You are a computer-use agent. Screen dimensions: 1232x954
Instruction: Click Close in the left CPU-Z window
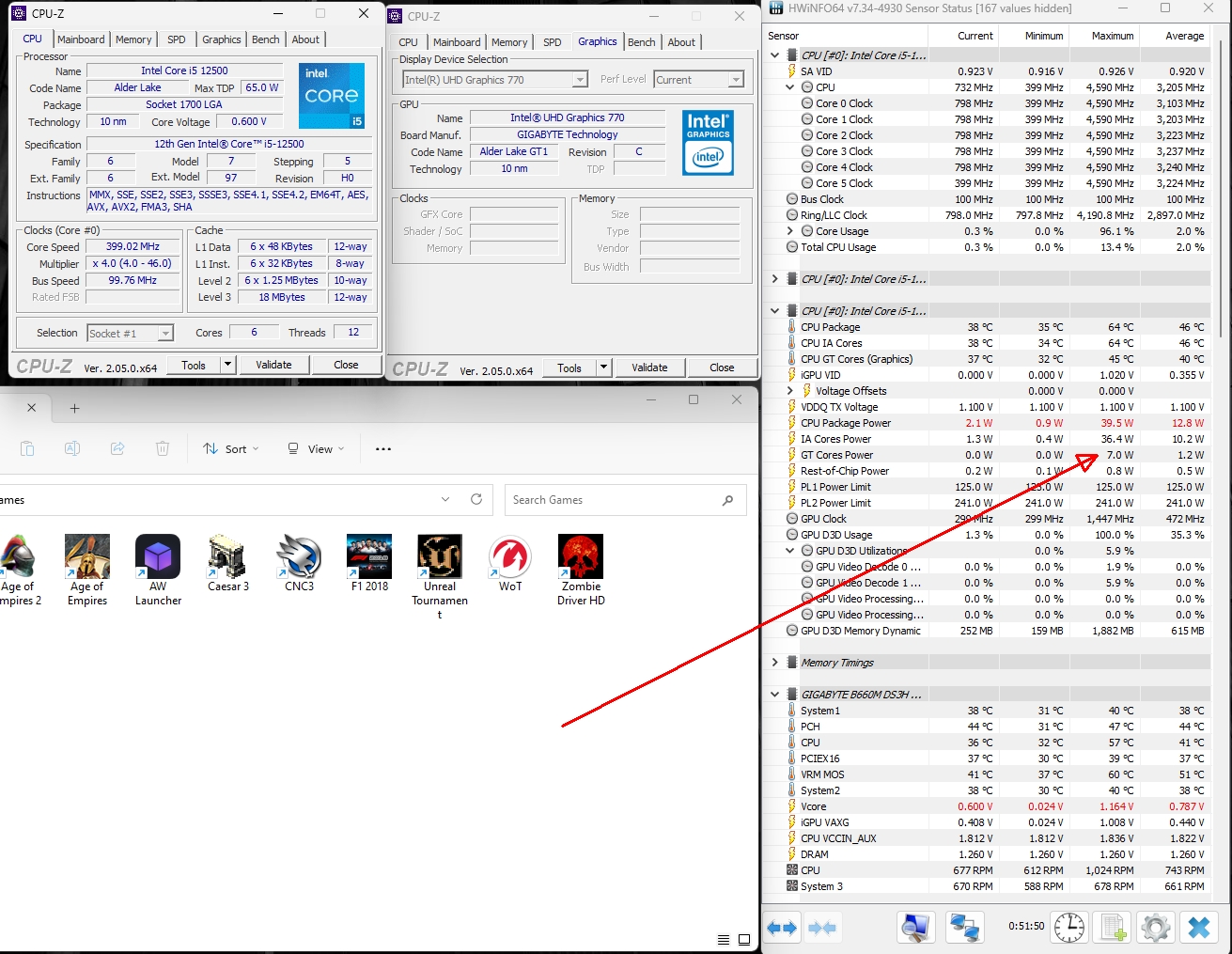click(x=346, y=365)
